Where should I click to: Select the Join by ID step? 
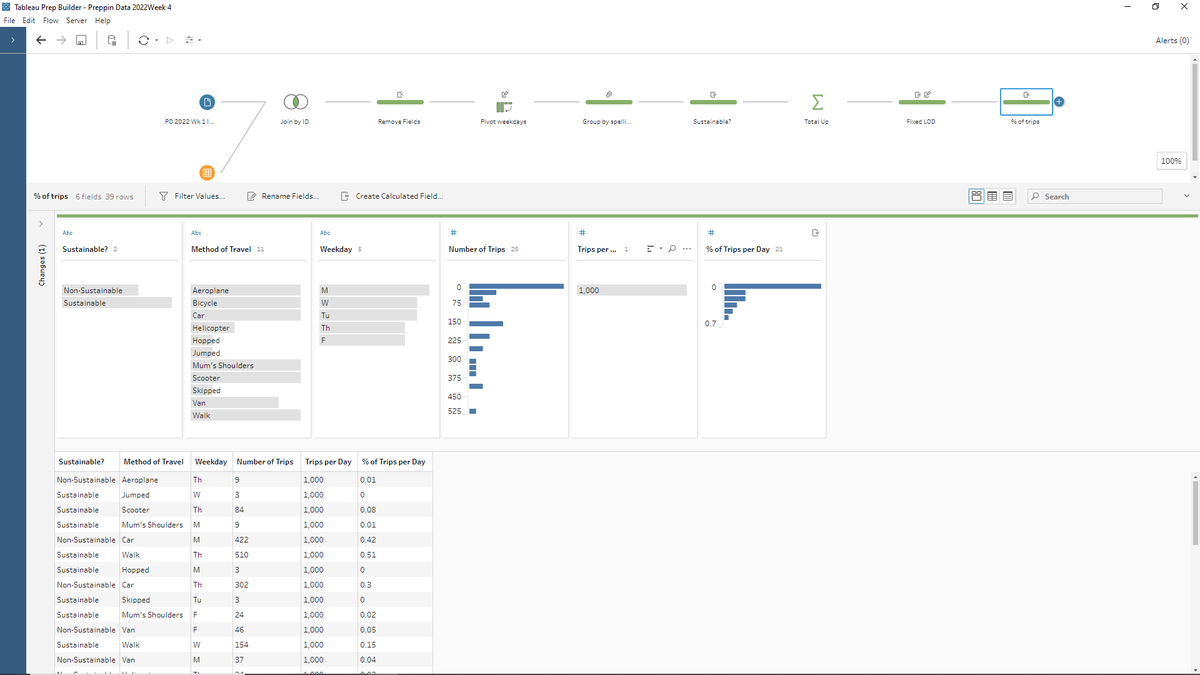[294, 102]
